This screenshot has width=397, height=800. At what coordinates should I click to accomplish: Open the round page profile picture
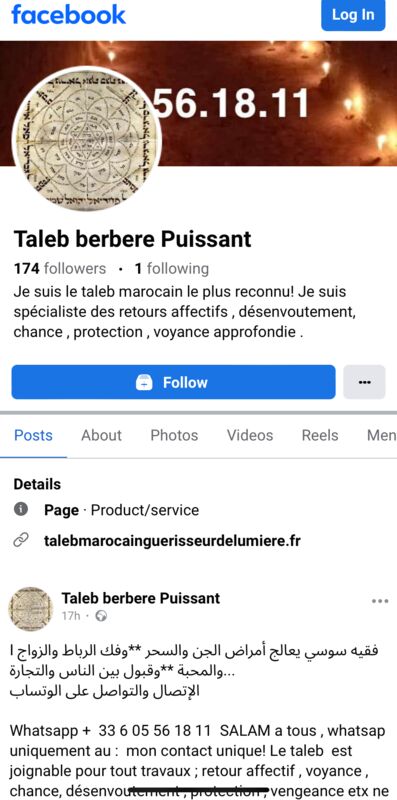click(87, 139)
